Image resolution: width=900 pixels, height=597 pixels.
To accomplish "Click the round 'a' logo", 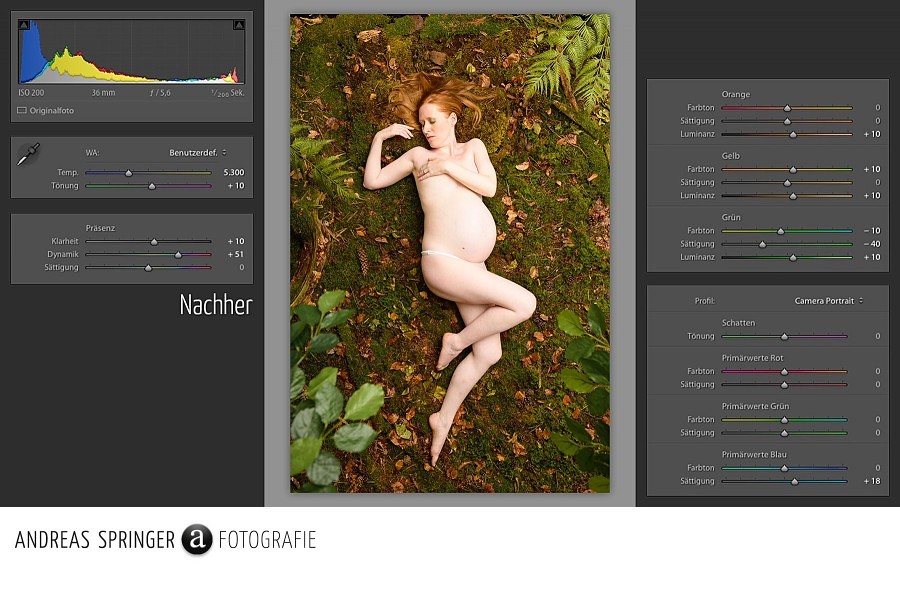I will (x=197, y=539).
